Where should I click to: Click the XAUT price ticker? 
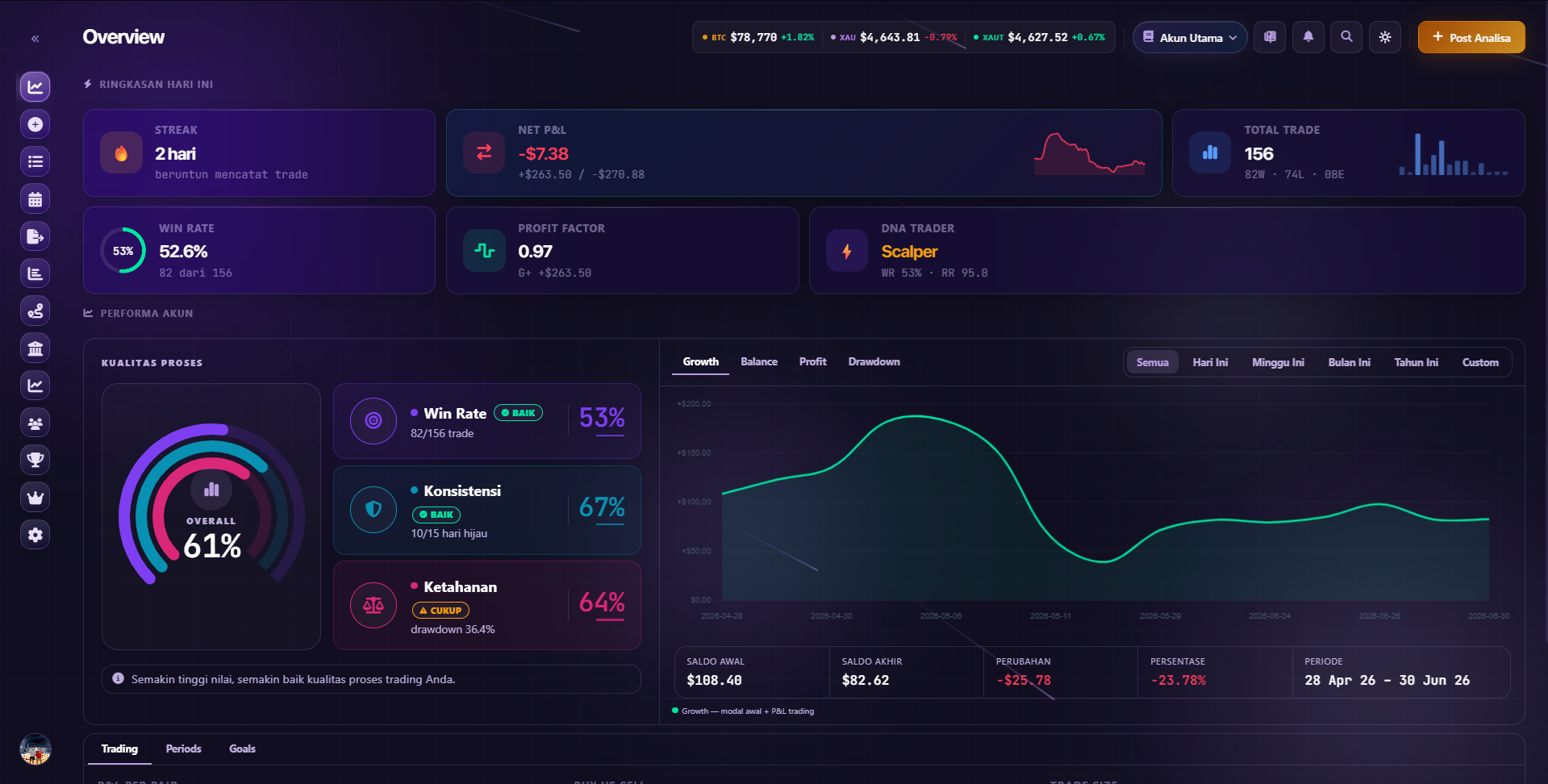click(1039, 37)
